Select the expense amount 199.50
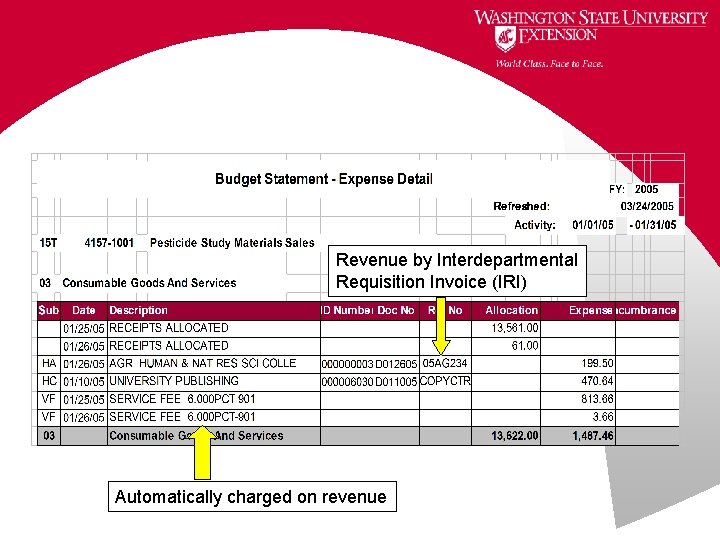Screen dimensions: 720x540 click(x=597, y=364)
